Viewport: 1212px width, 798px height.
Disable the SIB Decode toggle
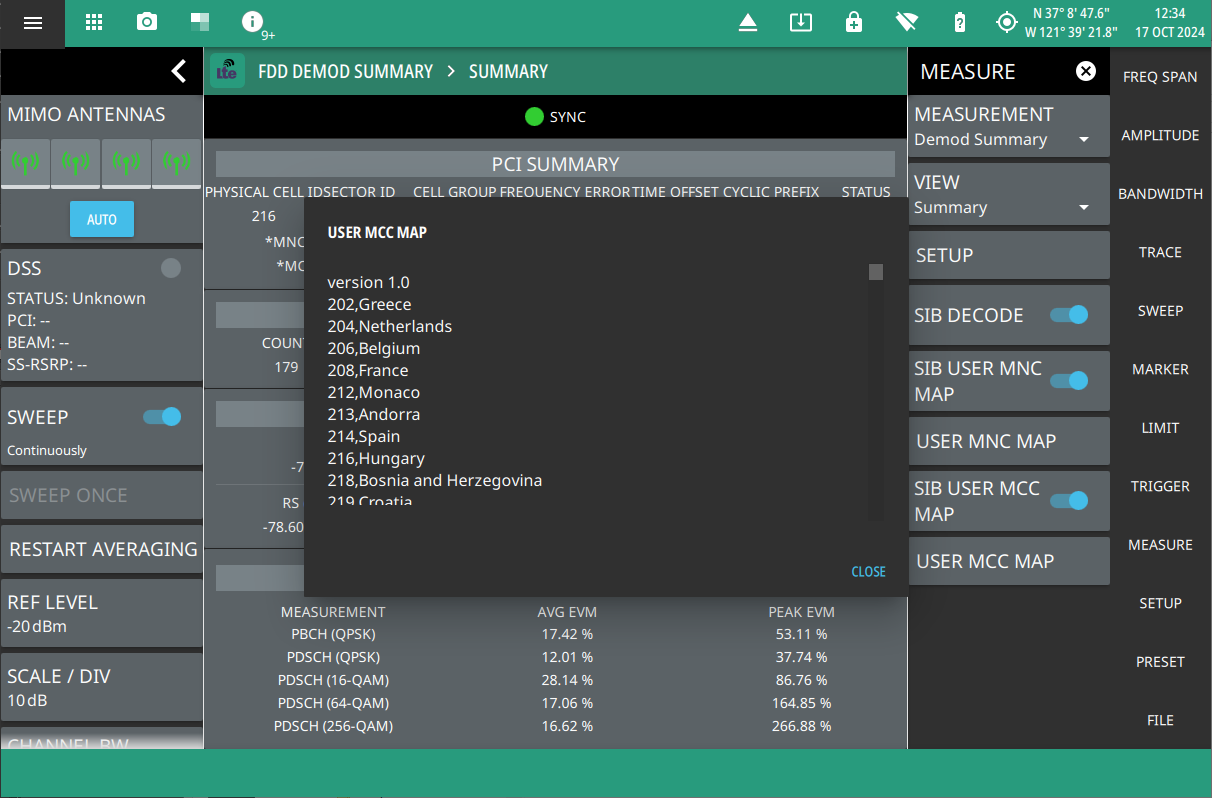[1068, 315]
